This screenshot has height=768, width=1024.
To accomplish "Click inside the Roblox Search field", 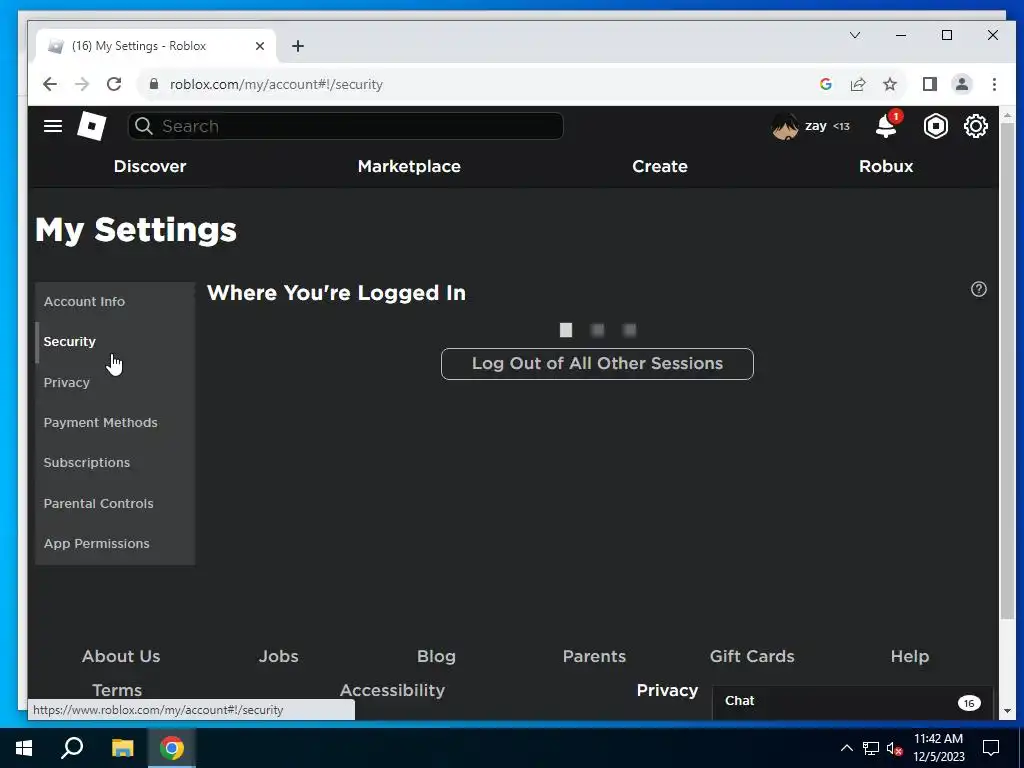I will 345,126.
